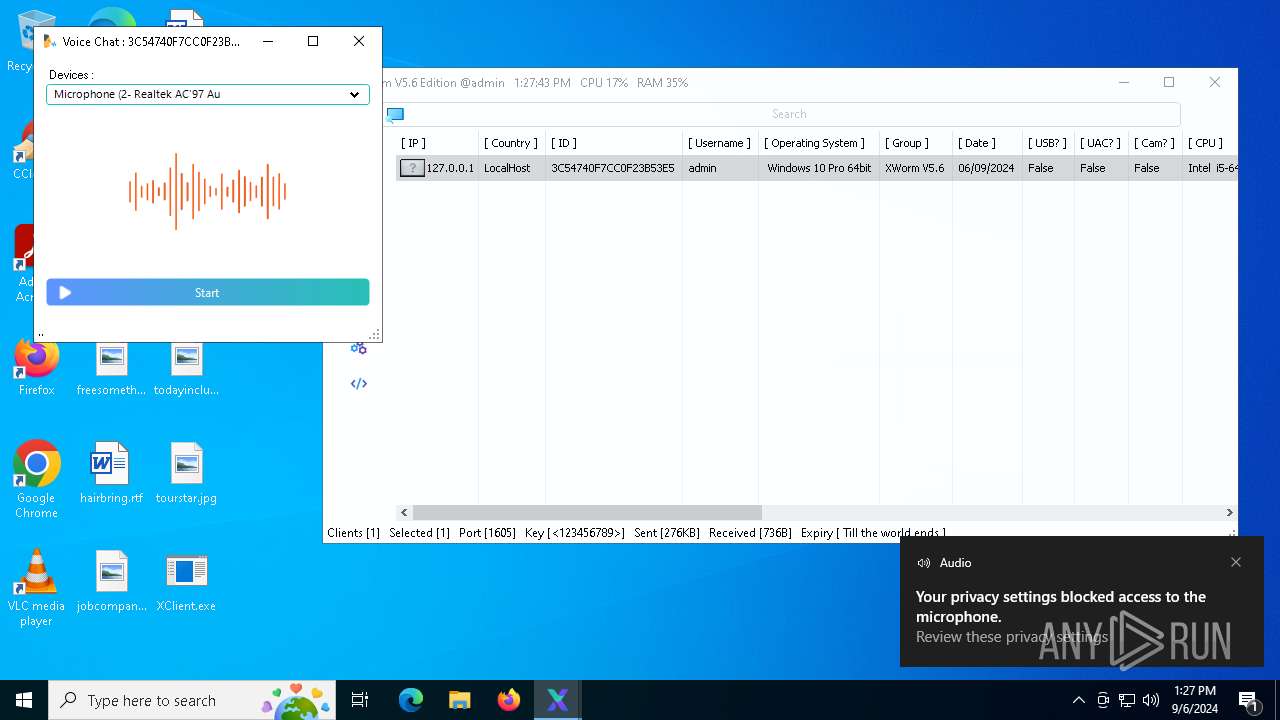Dismiss the Audio notification
Image resolution: width=1280 pixels, height=720 pixels.
click(x=1236, y=562)
